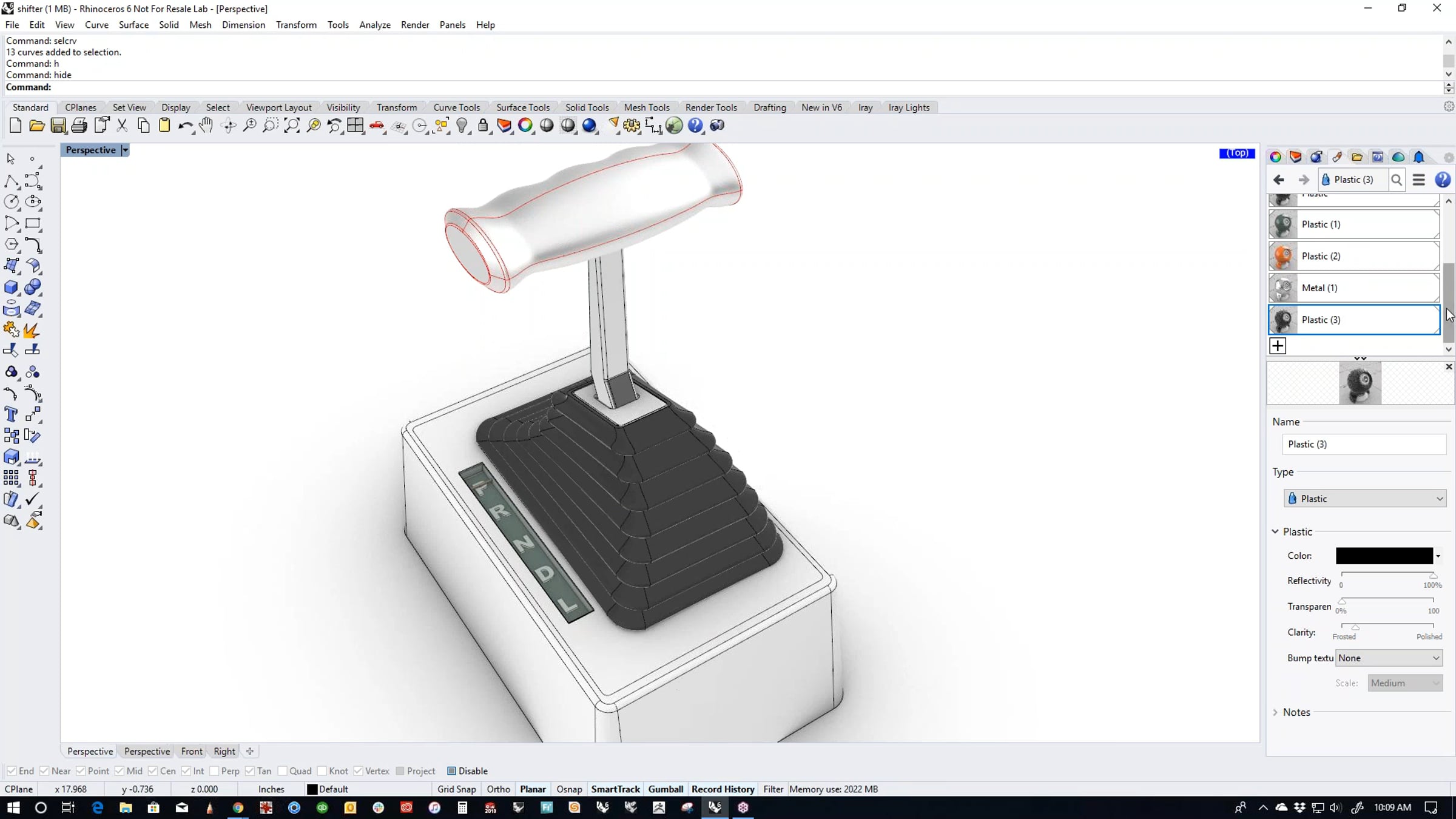Select the Text tool in left sidebar
The width and height of the screenshot is (1456, 819).
(11, 414)
